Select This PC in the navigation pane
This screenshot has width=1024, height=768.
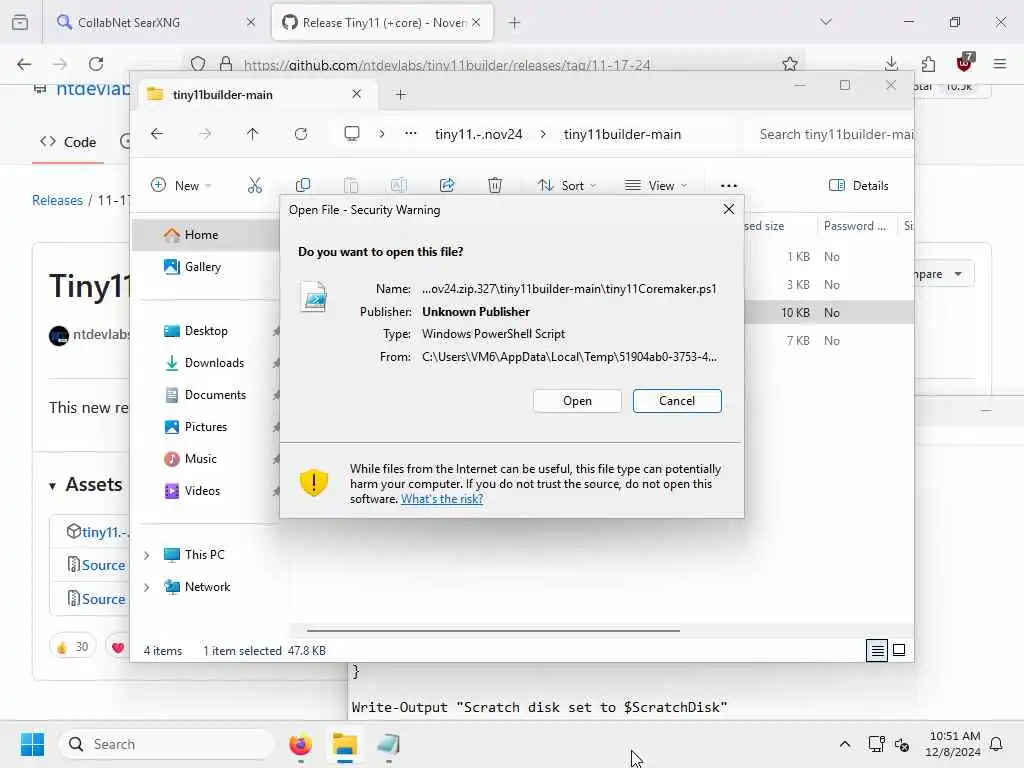click(204, 554)
